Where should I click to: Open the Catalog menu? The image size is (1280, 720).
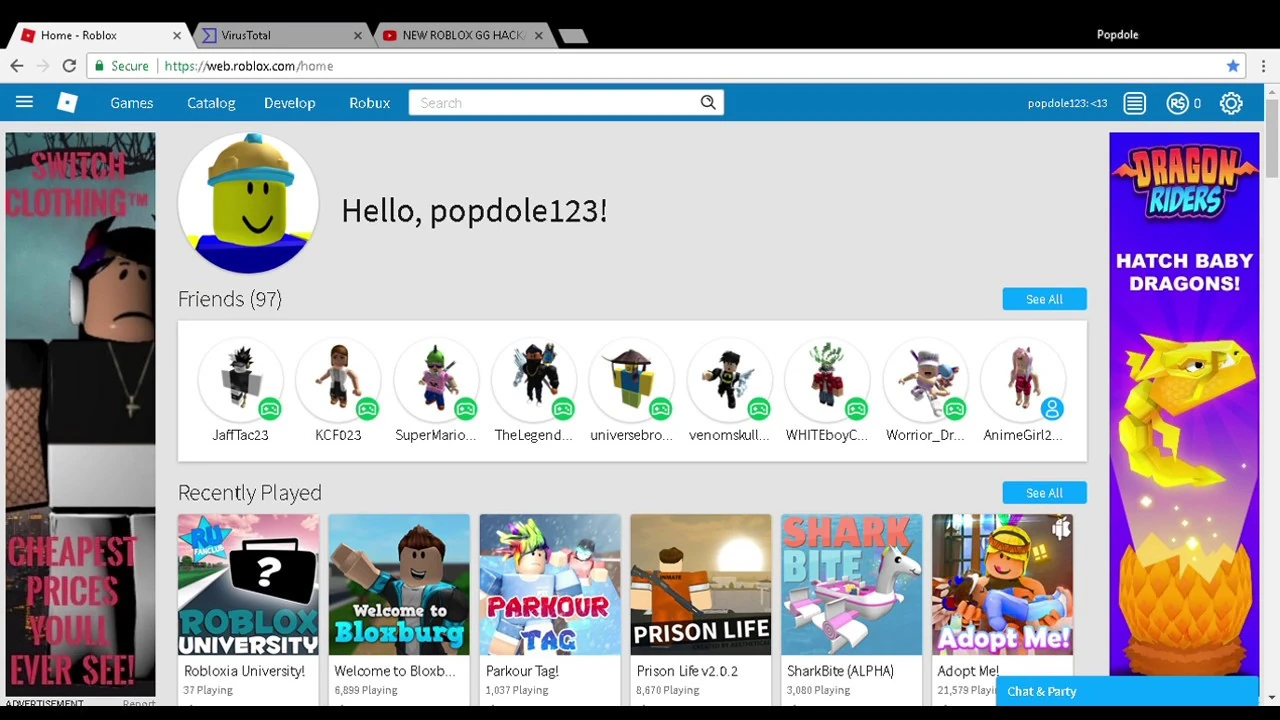coord(211,103)
